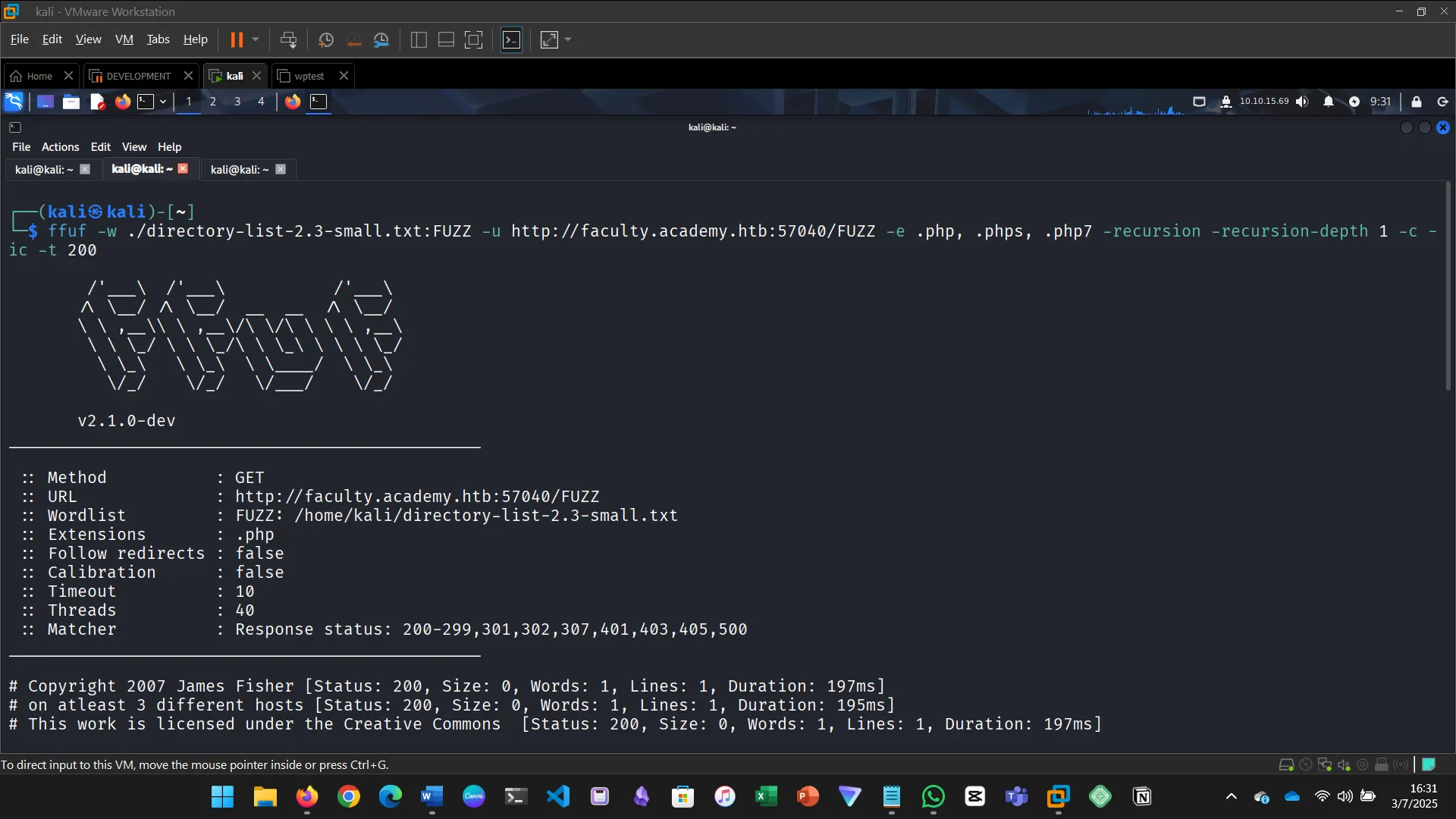This screenshot has height=819, width=1456.
Task: Open the dropdown next to the suspend button
Action: click(x=256, y=39)
